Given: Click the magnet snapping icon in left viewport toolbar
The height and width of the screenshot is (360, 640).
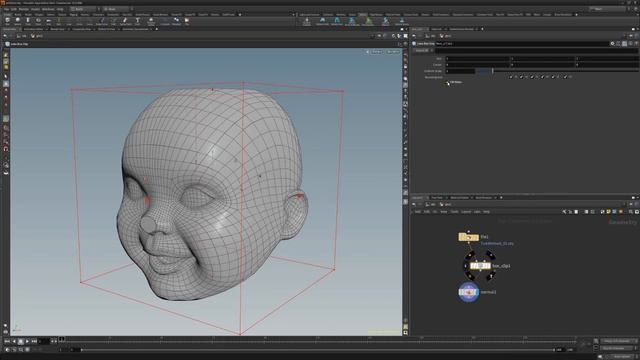Looking at the screenshot, I should [6, 149].
